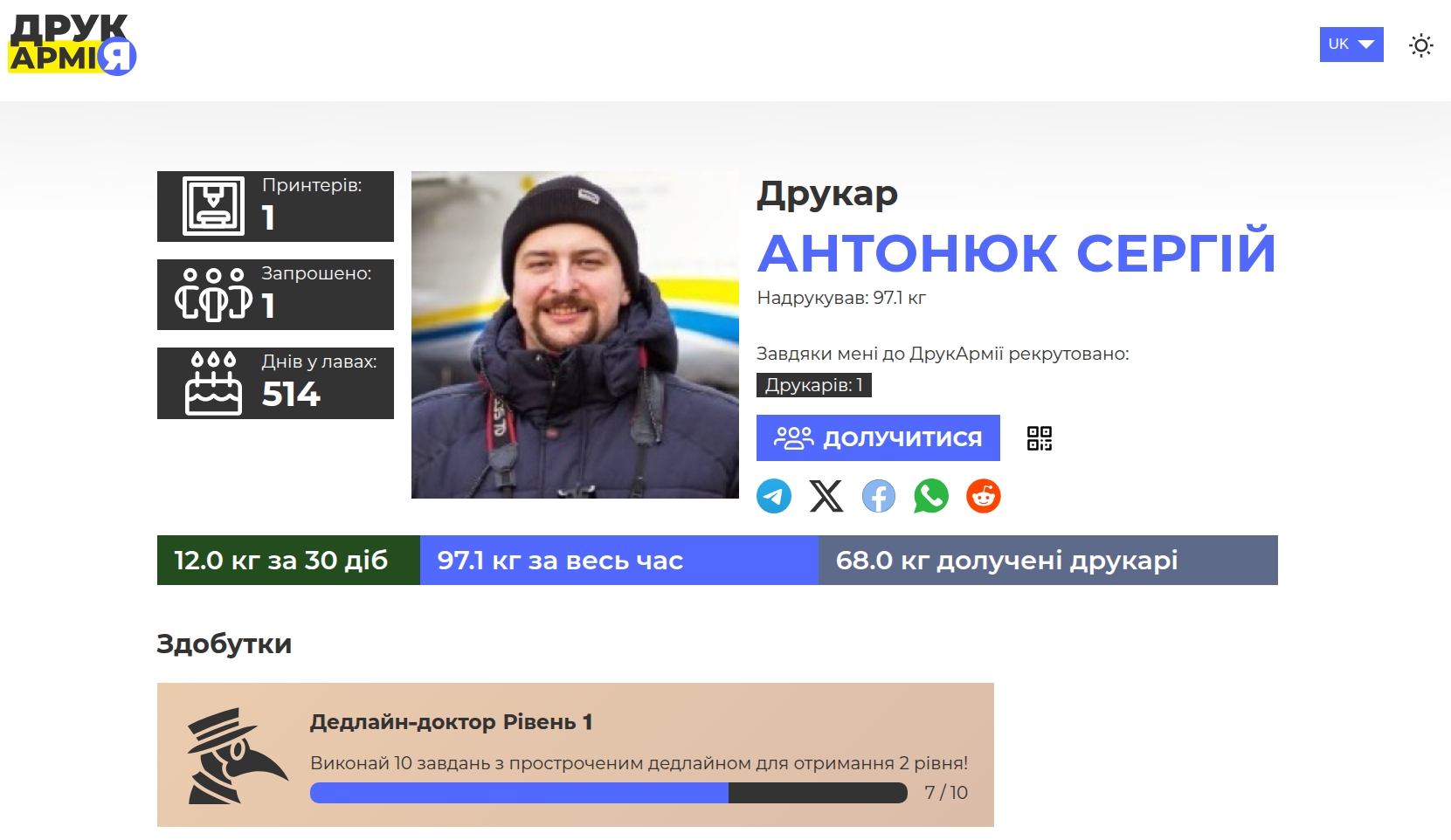Click the Дедлайн-доктор progress bar
Screen dimensions: 1451x840
click(x=609, y=793)
